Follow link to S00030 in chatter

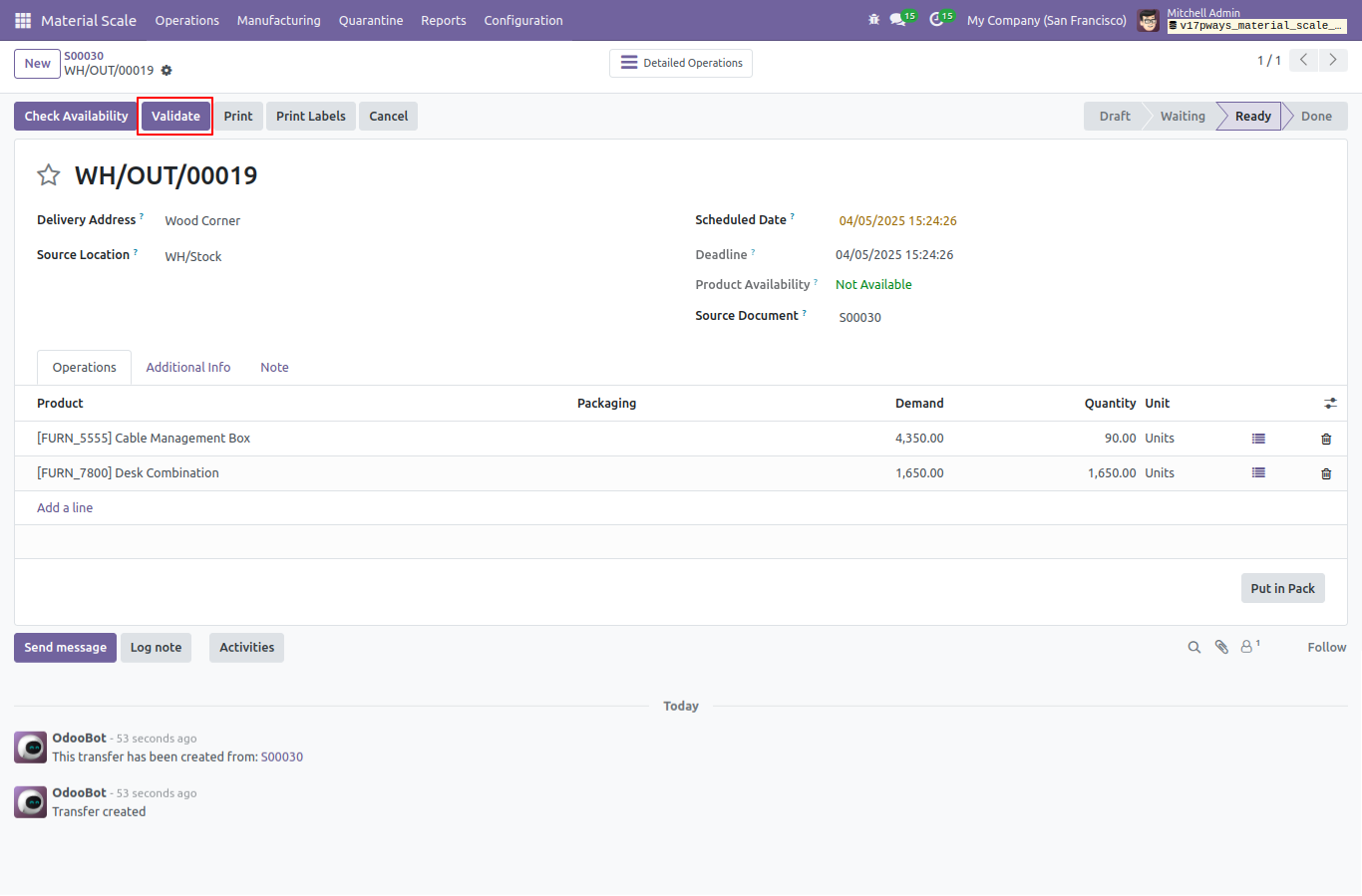coord(282,757)
